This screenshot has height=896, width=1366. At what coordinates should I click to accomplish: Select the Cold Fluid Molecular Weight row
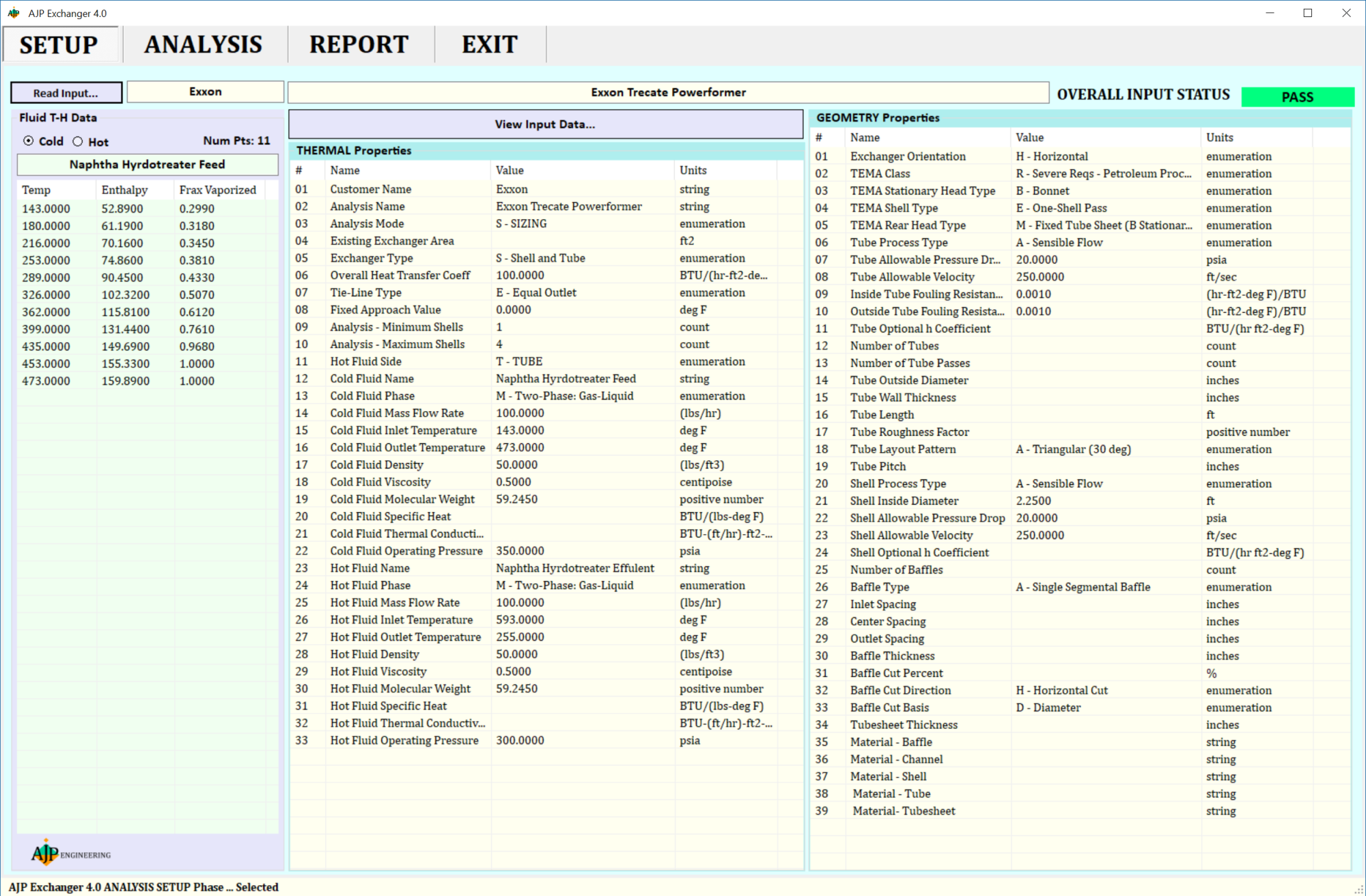pos(546,499)
